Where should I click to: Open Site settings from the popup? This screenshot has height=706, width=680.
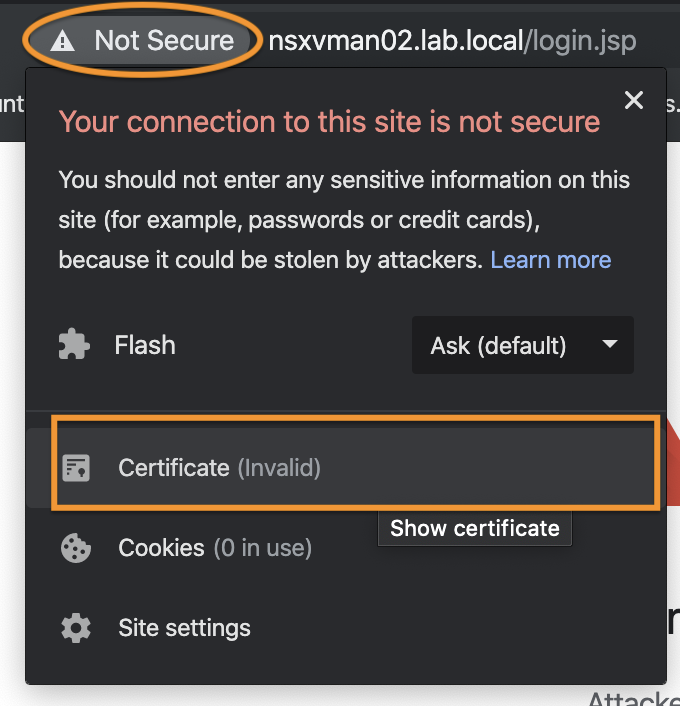(x=345, y=628)
